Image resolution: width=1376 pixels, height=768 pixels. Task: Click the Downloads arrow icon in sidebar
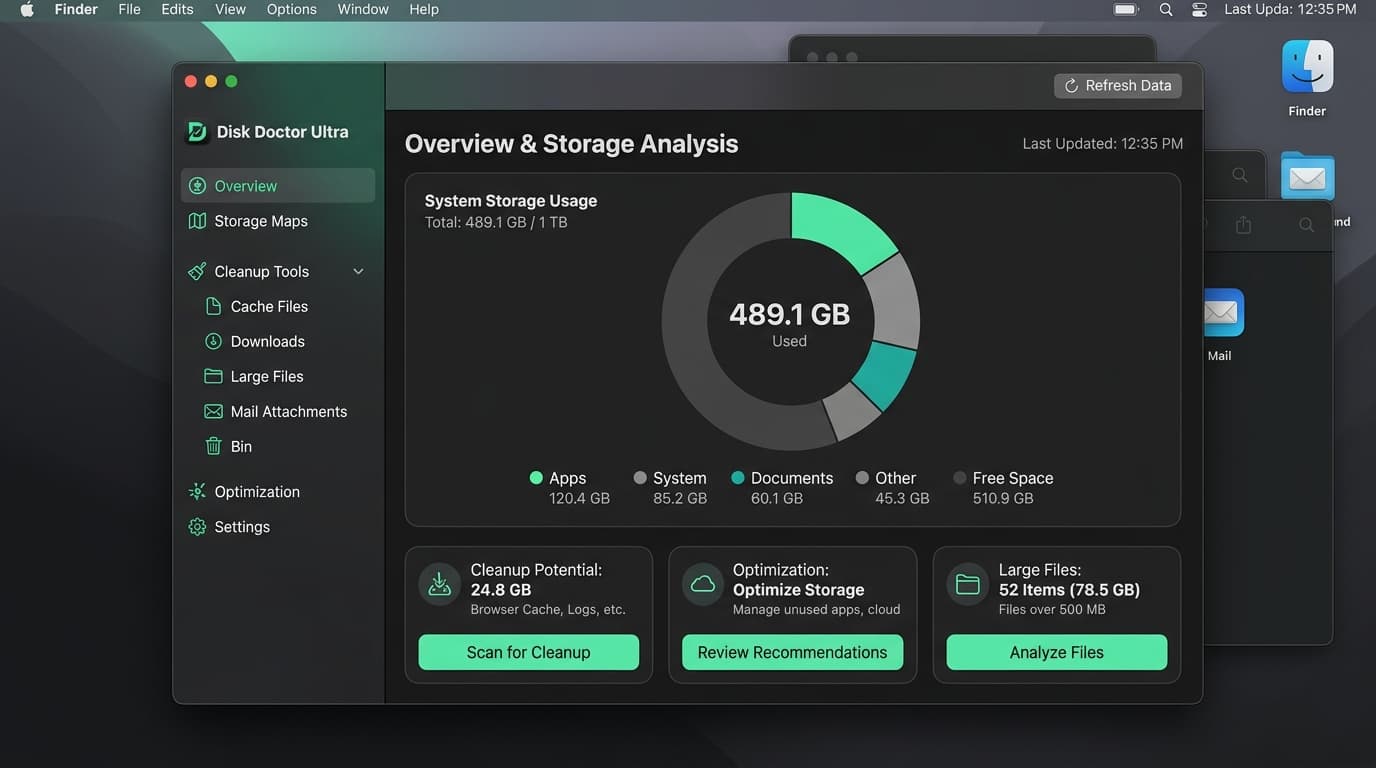point(213,341)
